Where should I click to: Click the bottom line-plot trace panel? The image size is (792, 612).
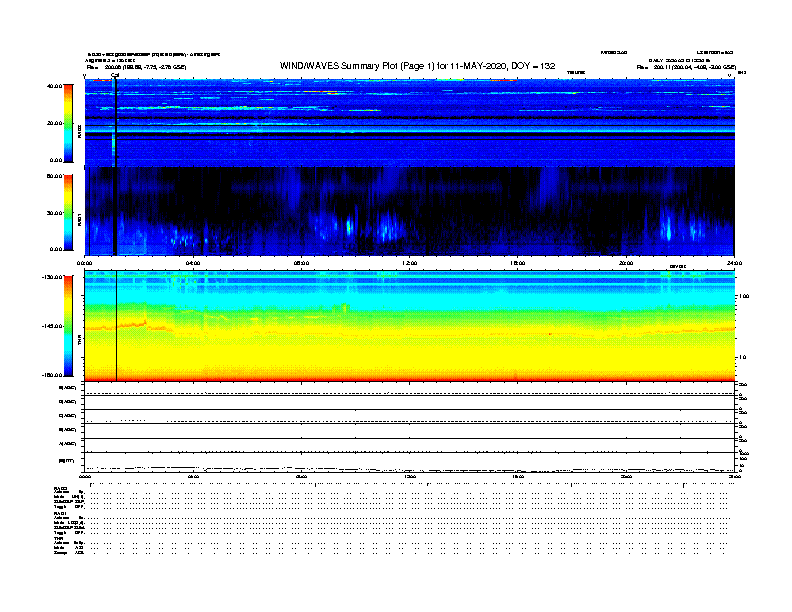point(410,463)
